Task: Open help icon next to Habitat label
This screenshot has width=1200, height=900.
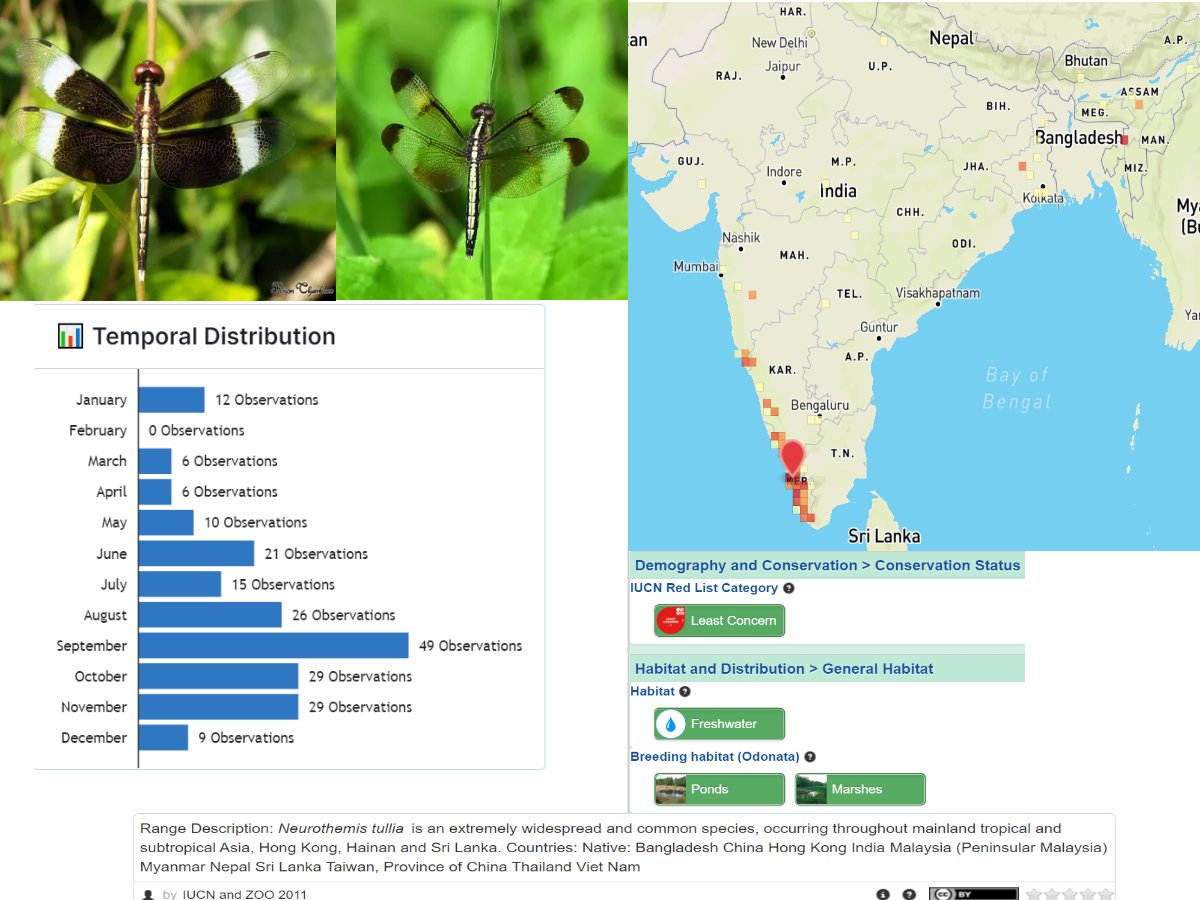Action: [685, 691]
